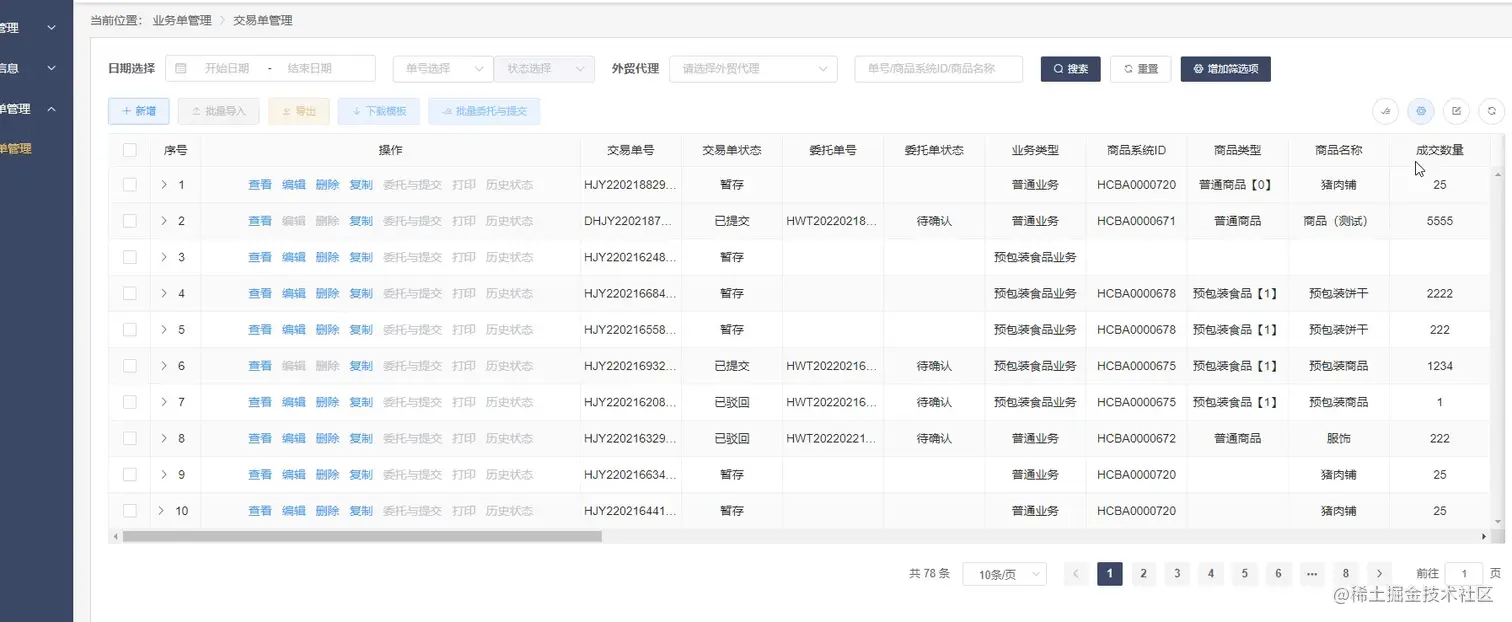The width and height of the screenshot is (1512, 622).
Task: Click the 商品（测试）cell
Action: [1336, 221]
